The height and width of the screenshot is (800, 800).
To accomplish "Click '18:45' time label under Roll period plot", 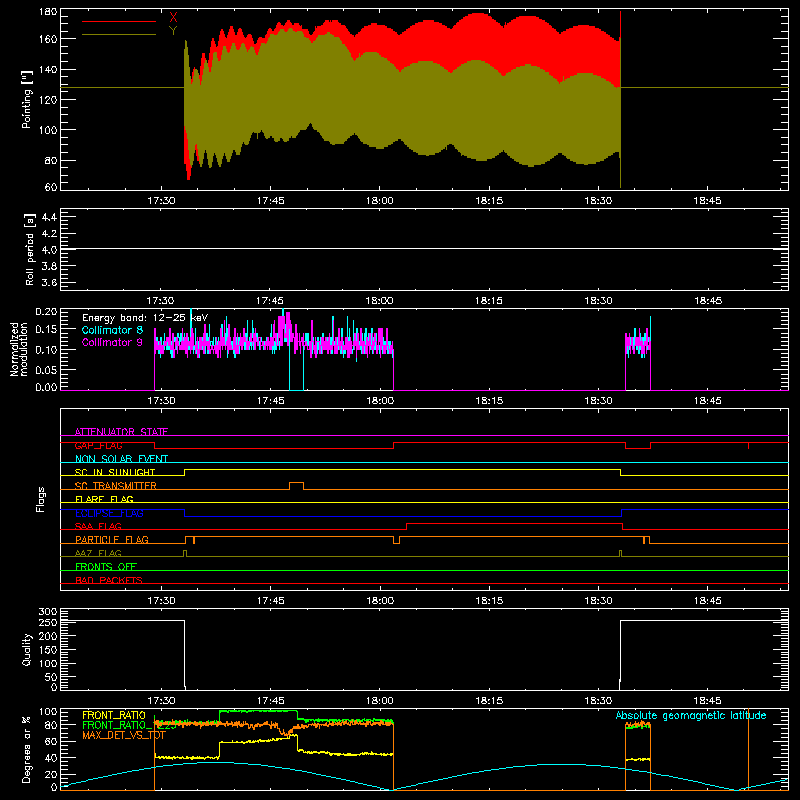I will point(708,301).
